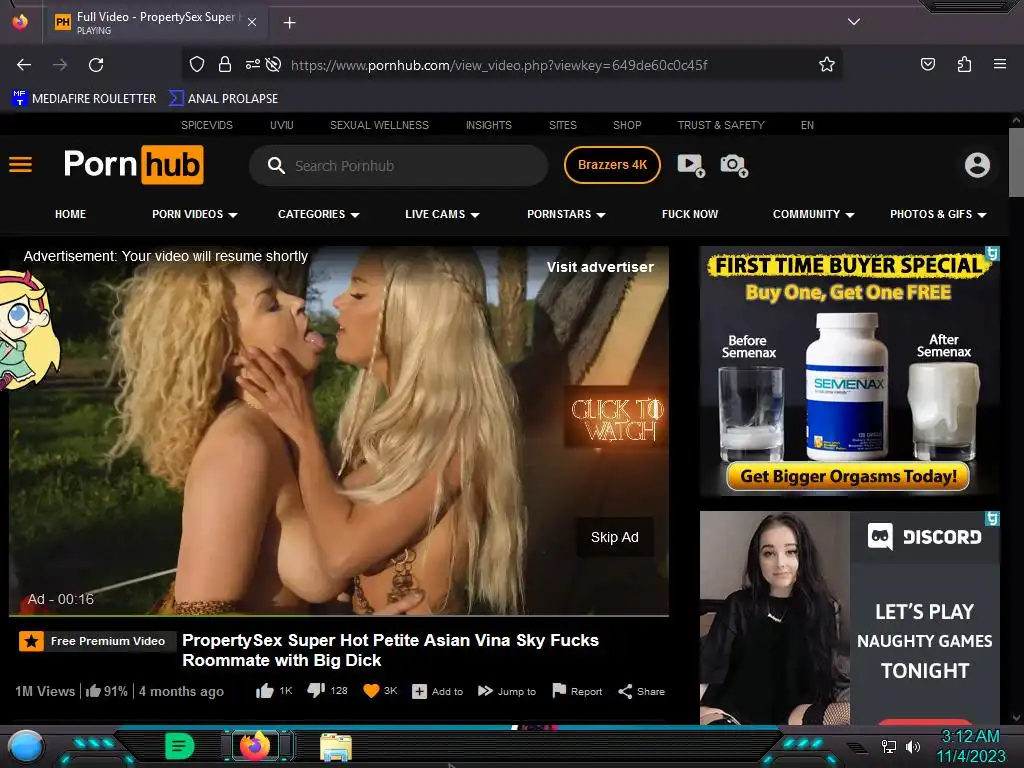This screenshot has height=768, width=1024.
Task: Go back with the browser back arrow
Action: [24, 65]
